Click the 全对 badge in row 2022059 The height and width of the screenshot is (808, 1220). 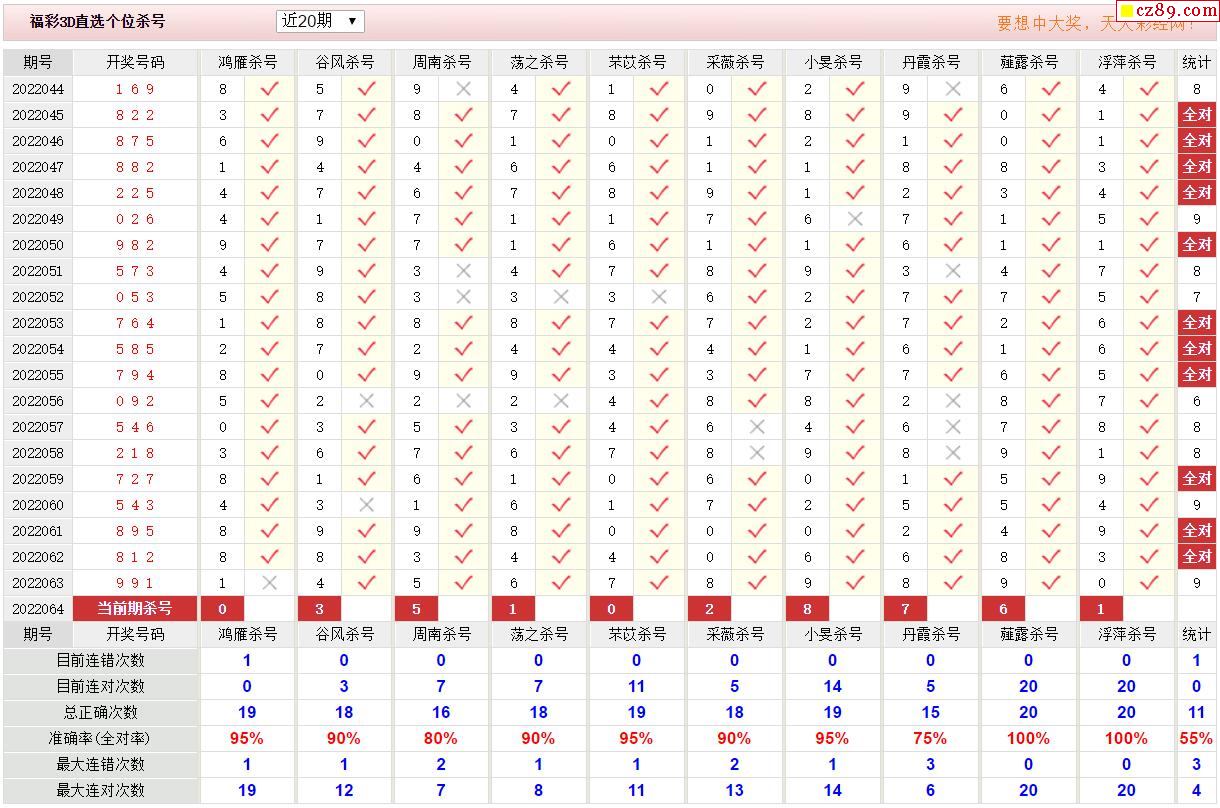(1197, 479)
